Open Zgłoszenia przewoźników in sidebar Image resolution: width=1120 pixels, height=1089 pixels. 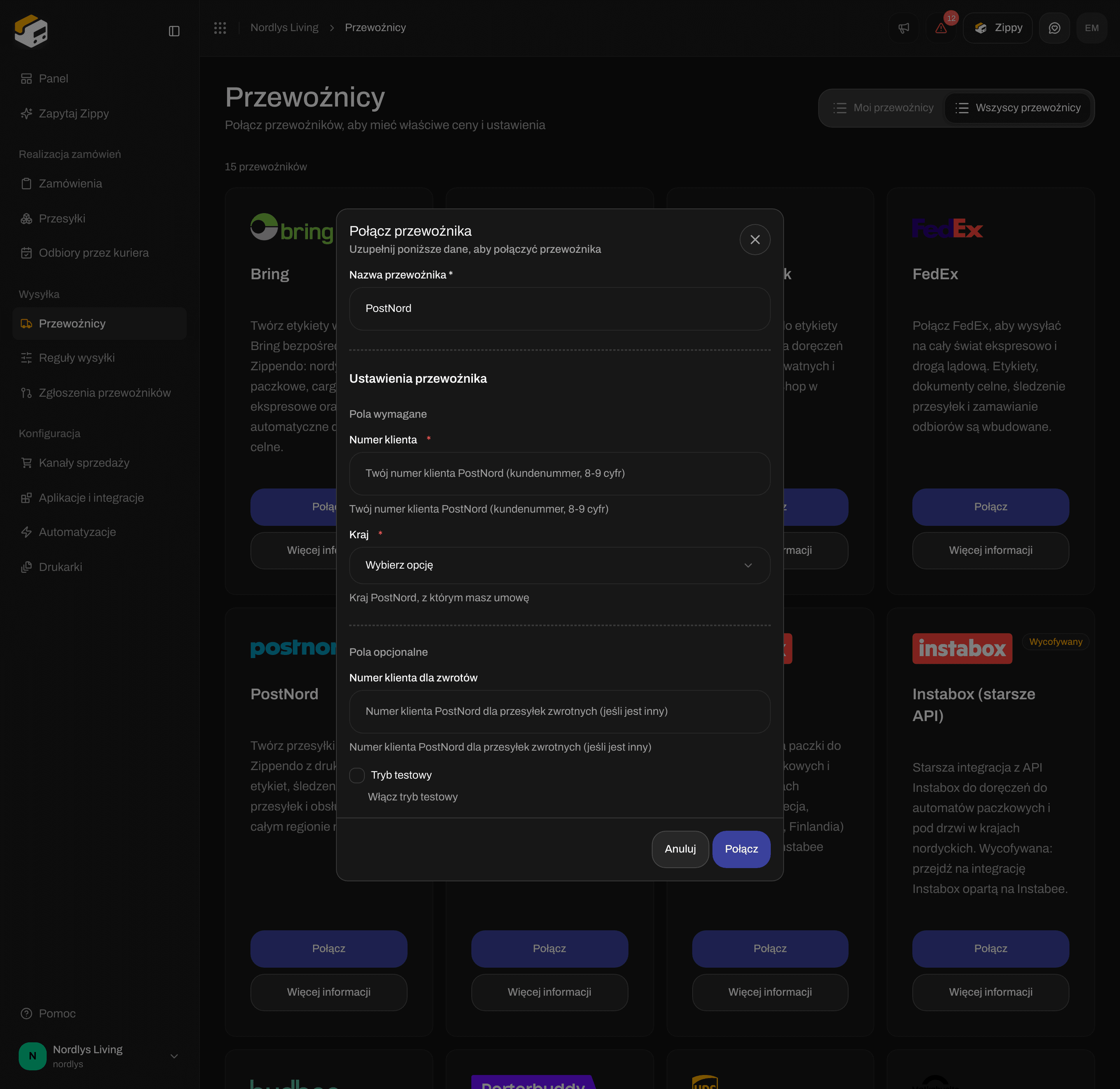[x=100, y=393]
